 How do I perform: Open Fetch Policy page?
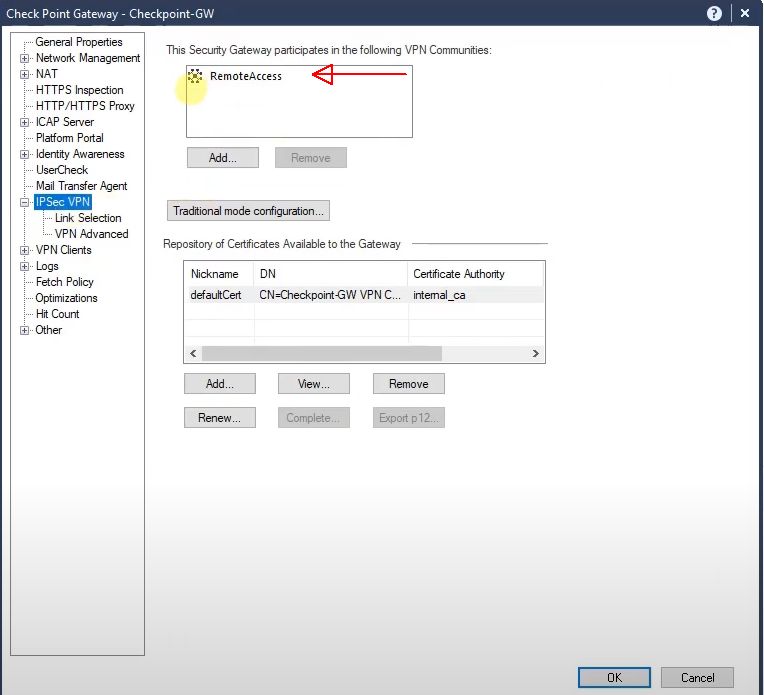point(64,282)
